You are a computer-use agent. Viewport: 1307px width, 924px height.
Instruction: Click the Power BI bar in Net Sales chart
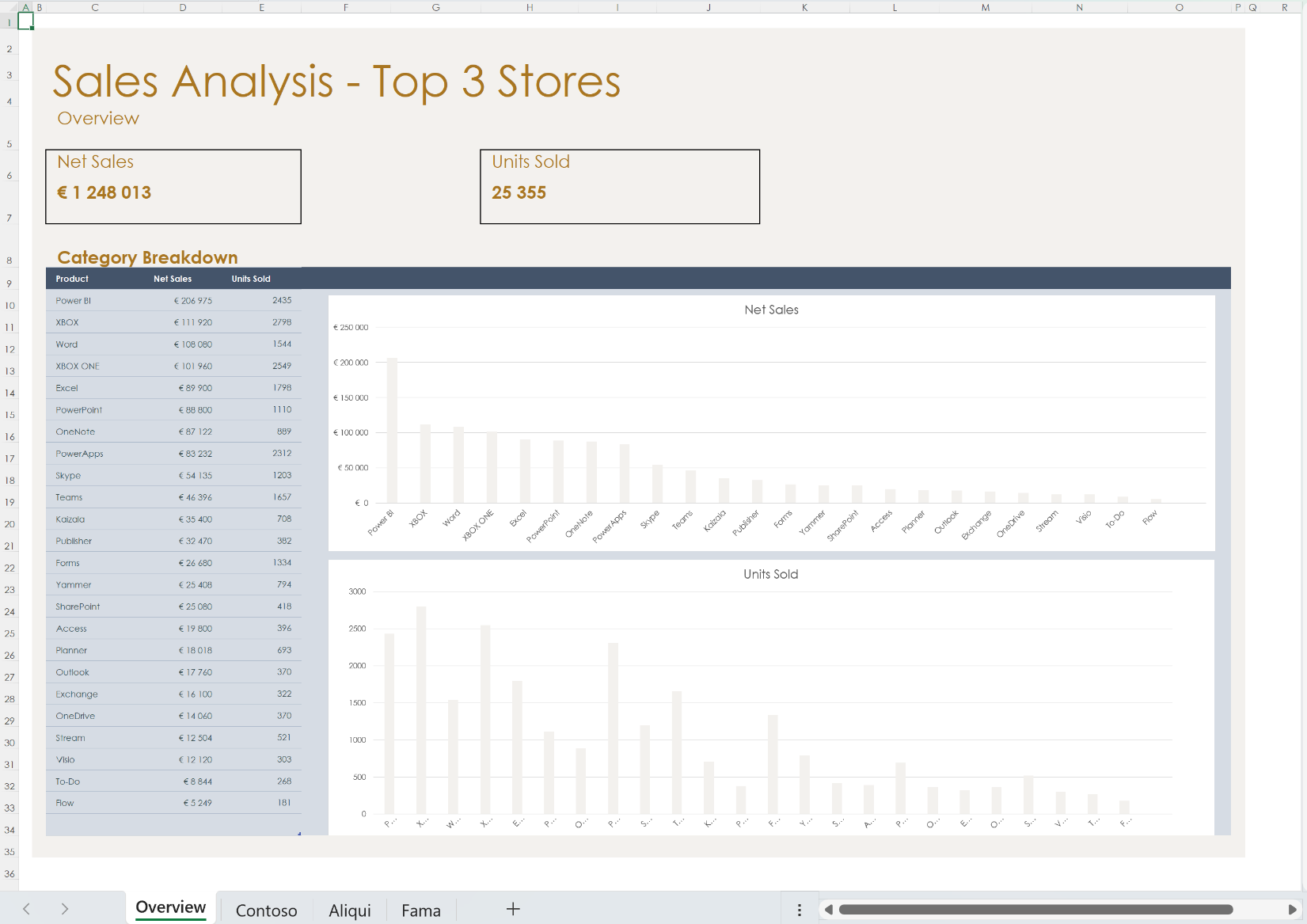point(392,430)
